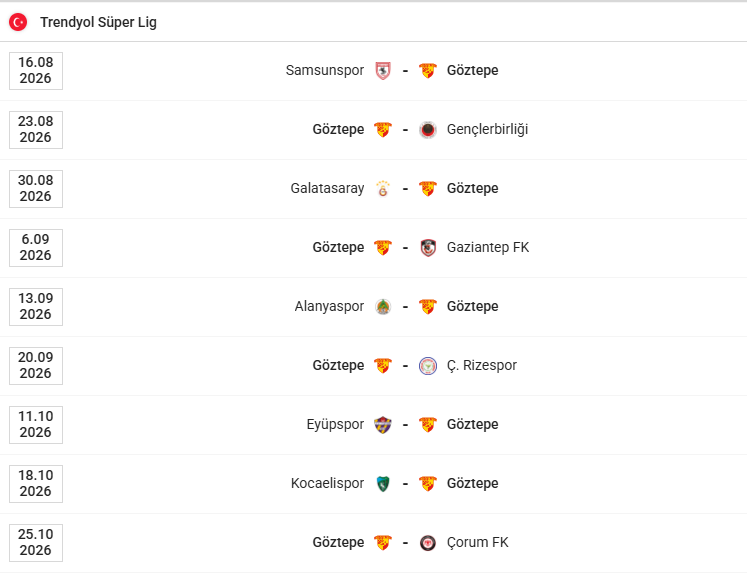
Task: Click Göztepe crest in the Eyüpspor fixture
Action: click(x=428, y=425)
